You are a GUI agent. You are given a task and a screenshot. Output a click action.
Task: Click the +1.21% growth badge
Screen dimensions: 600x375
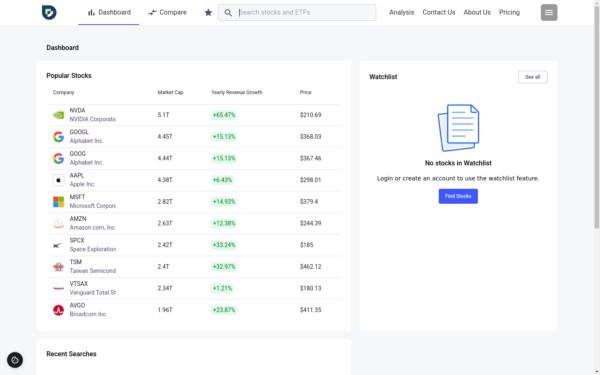(x=222, y=288)
